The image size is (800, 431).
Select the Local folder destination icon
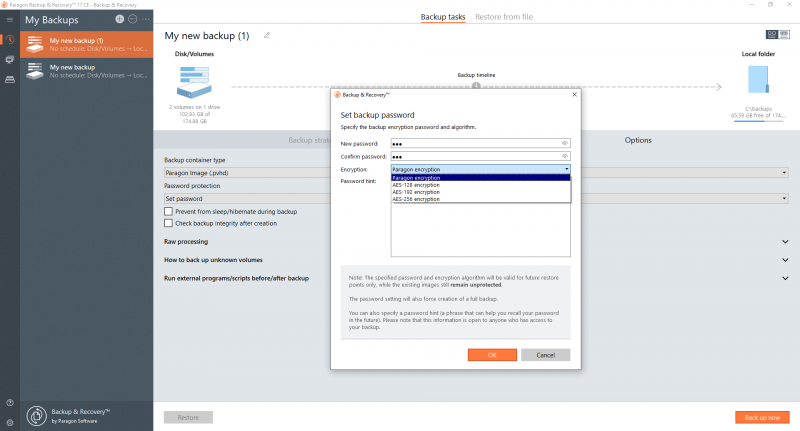(x=758, y=80)
